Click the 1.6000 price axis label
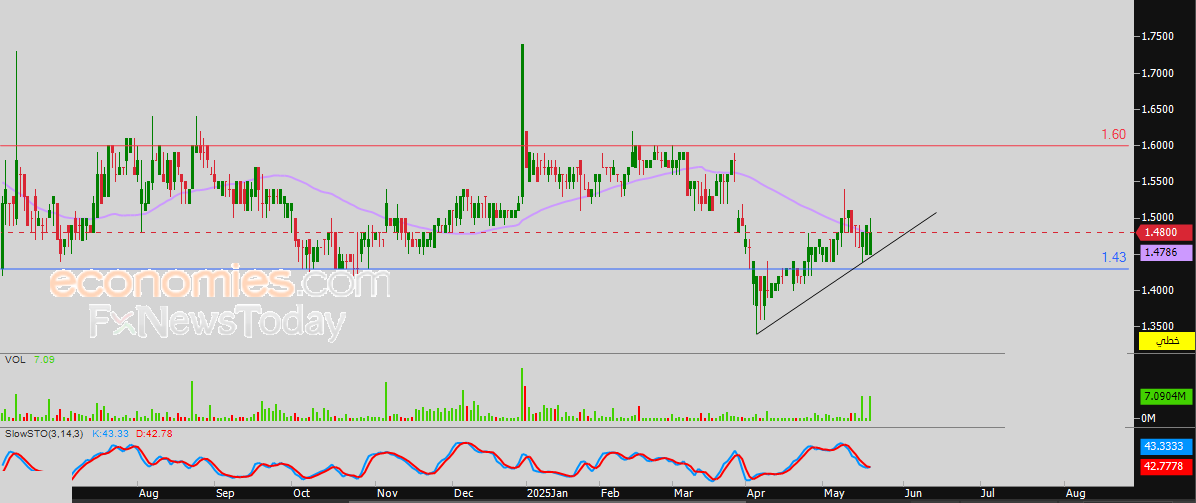The width and height of the screenshot is (1196, 503). [x=1158, y=146]
